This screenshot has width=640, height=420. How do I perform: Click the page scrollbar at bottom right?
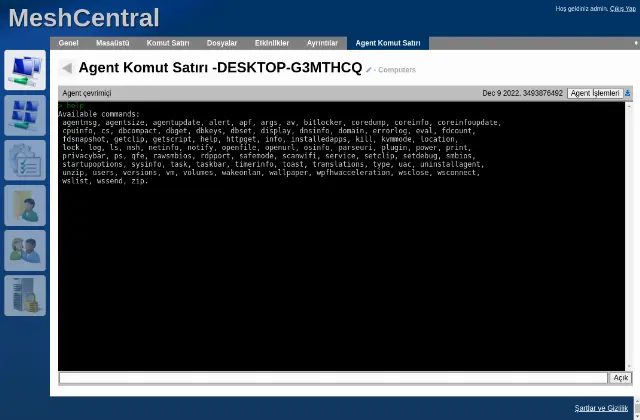point(637,408)
